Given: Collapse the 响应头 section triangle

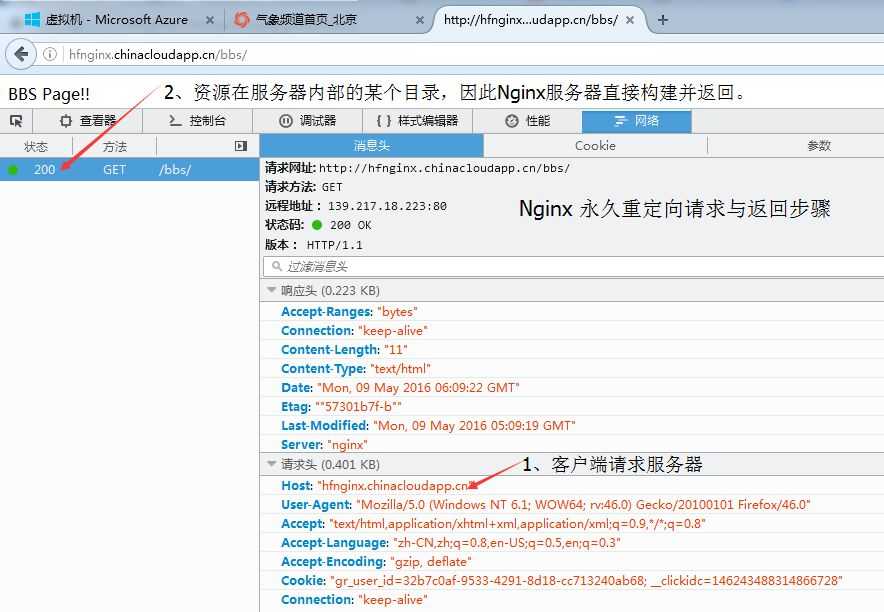Looking at the screenshot, I should [x=271, y=290].
